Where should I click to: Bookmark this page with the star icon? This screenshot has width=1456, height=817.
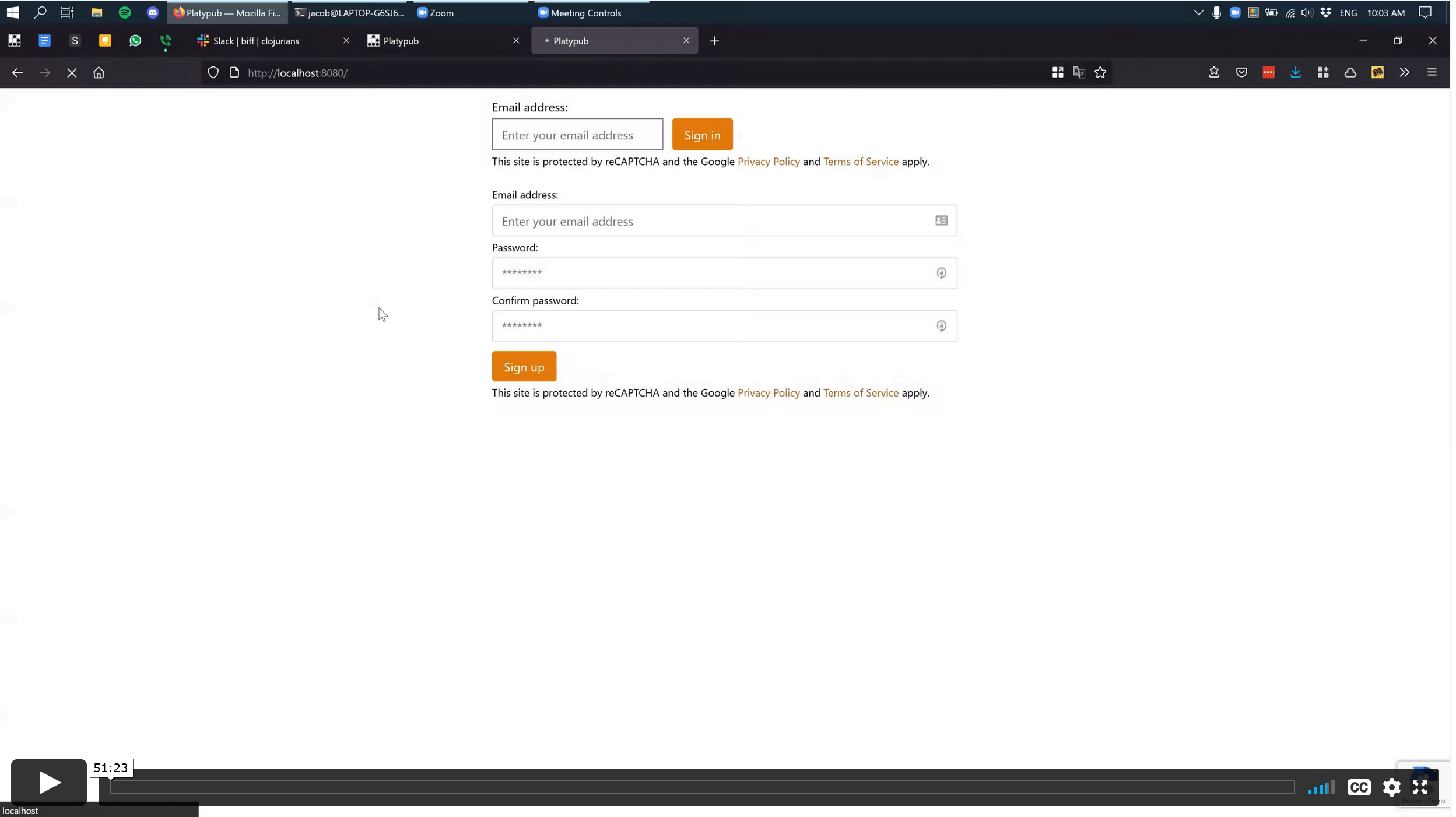(1101, 72)
